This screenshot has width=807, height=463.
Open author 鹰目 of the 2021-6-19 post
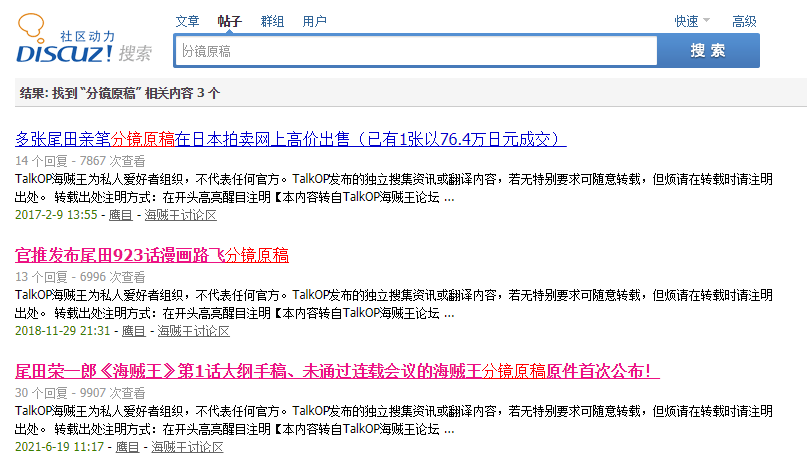click(128, 447)
